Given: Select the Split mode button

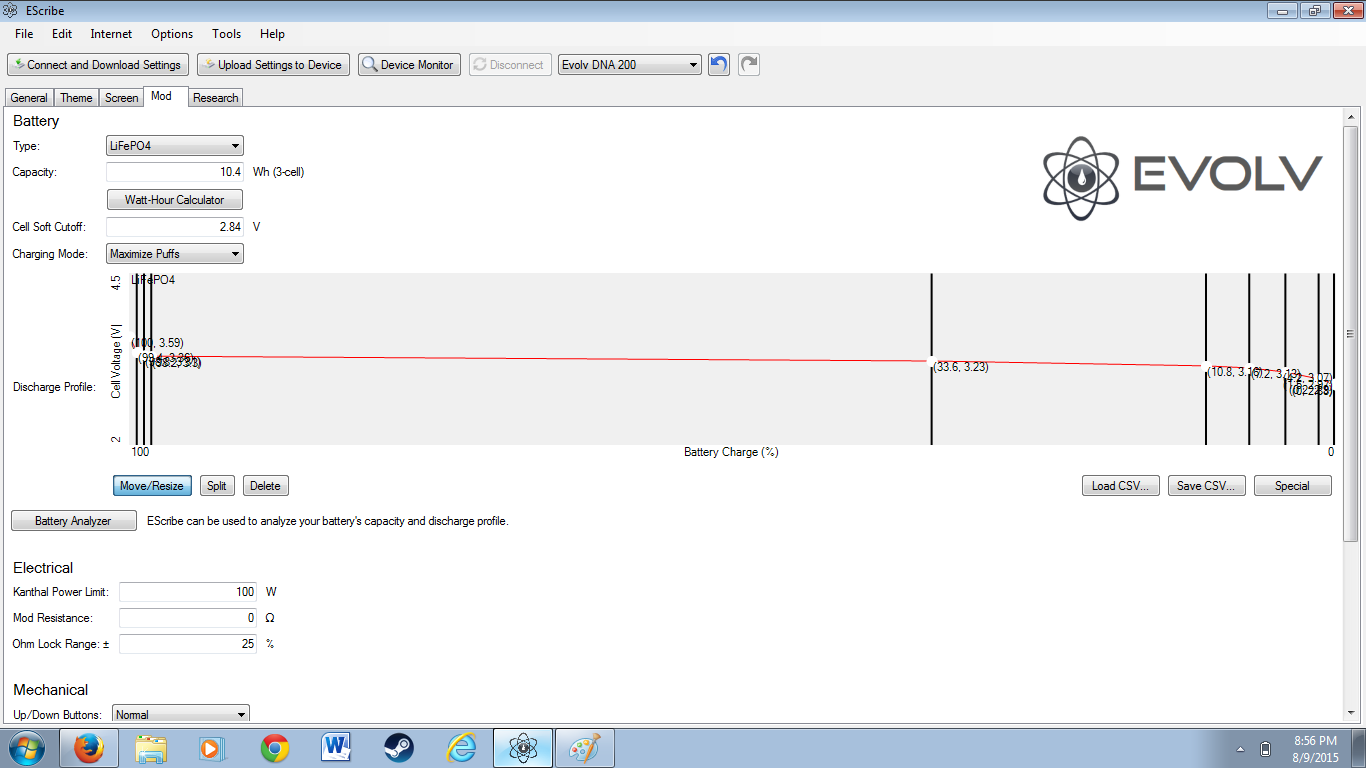Looking at the screenshot, I should pyautogui.click(x=216, y=486).
